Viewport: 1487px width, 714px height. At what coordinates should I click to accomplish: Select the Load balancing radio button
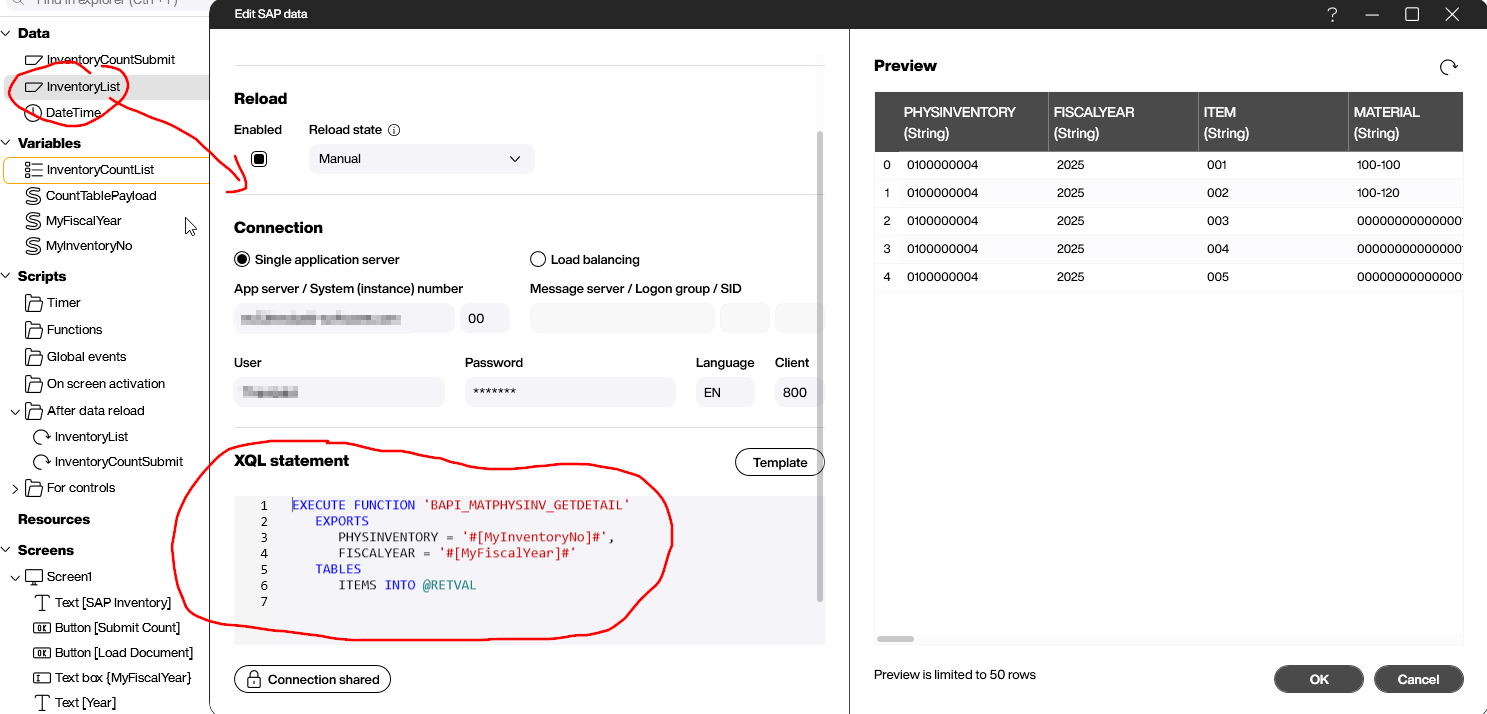[x=538, y=260]
